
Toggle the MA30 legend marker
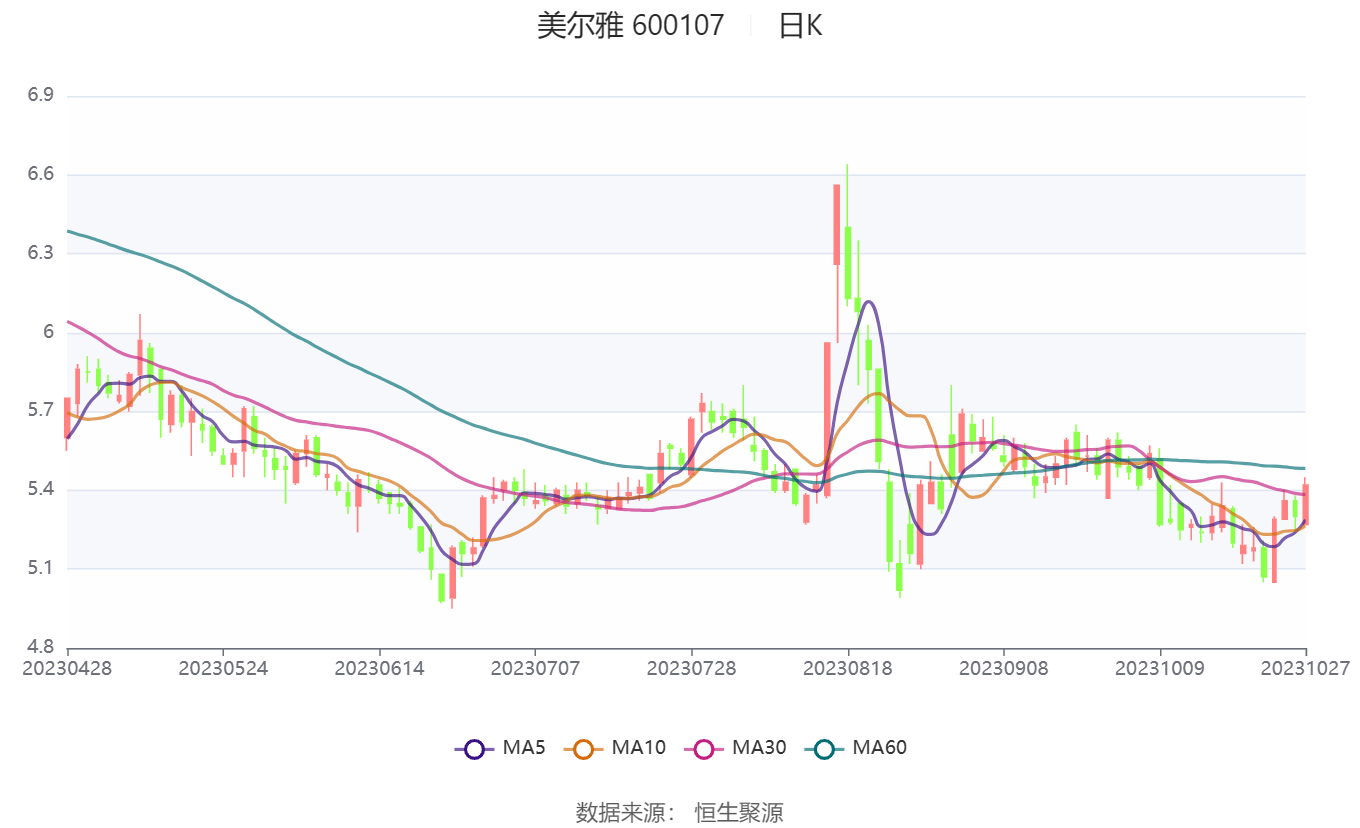coord(704,748)
